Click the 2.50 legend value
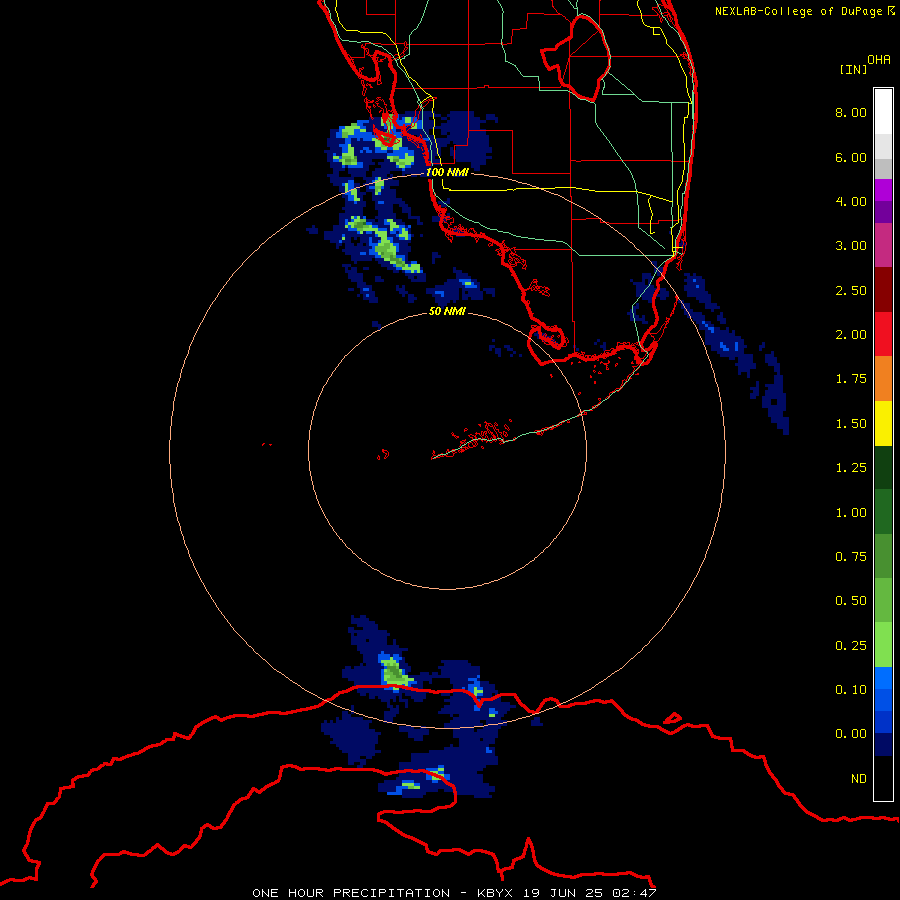900x900 pixels. [851, 290]
